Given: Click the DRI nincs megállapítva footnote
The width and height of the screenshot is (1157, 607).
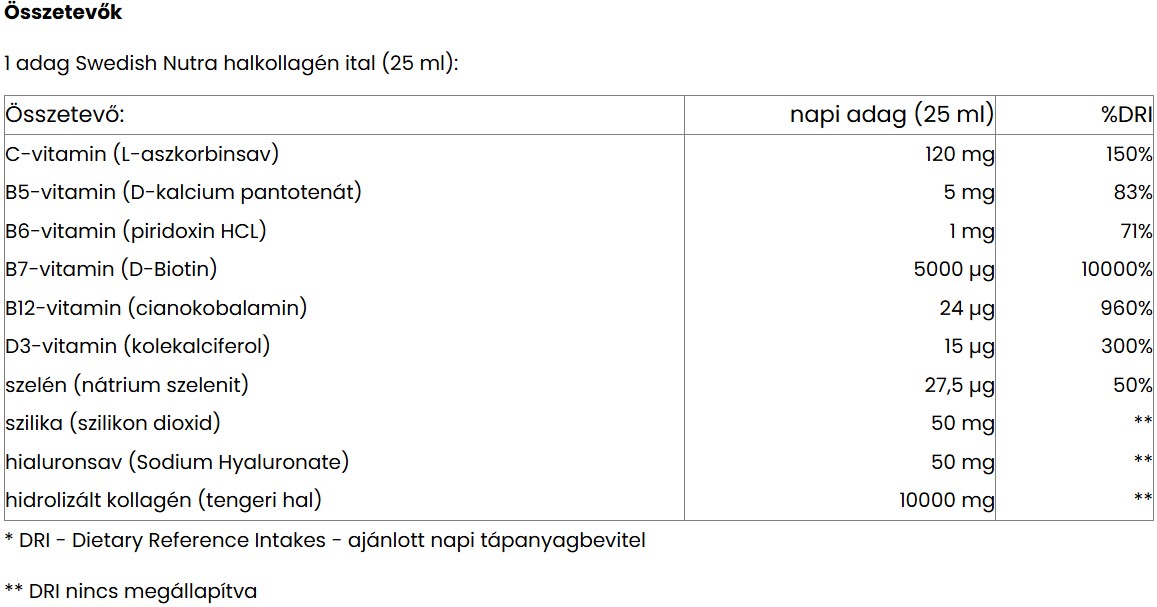Looking at the screenshot, I should (131, 591).
